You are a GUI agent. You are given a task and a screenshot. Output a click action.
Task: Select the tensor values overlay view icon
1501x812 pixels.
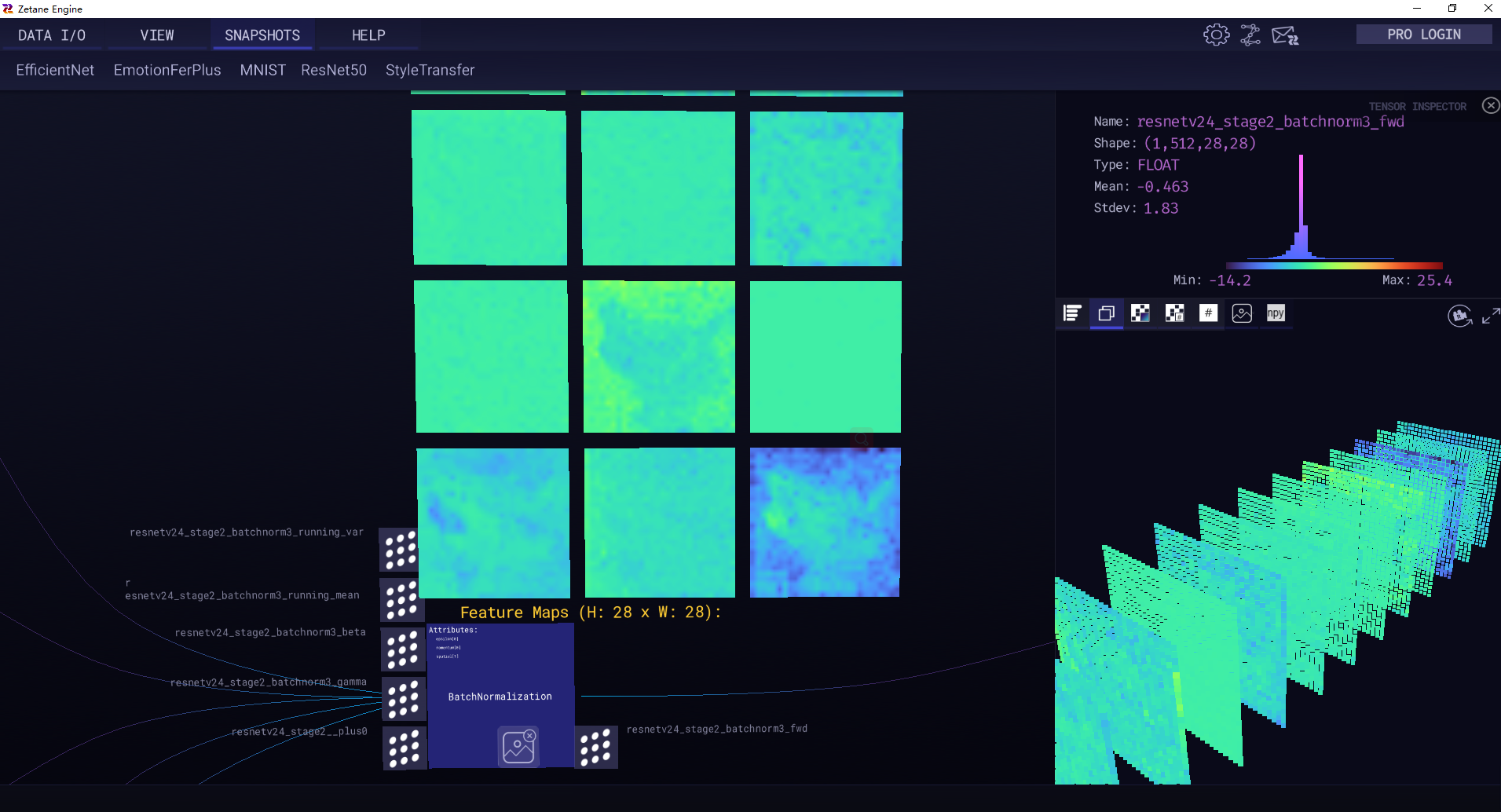(x=1174, y=313)
